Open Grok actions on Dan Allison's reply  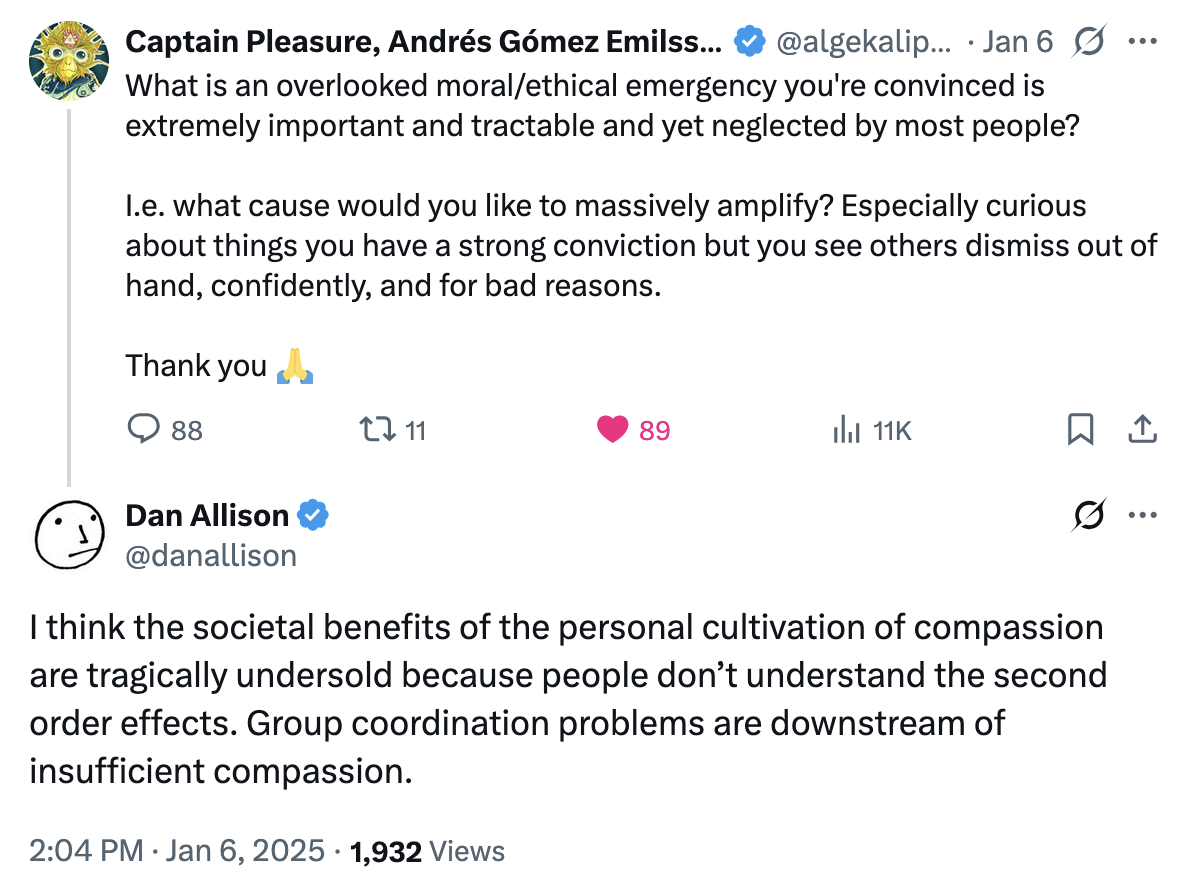[x=1088, y=515]
